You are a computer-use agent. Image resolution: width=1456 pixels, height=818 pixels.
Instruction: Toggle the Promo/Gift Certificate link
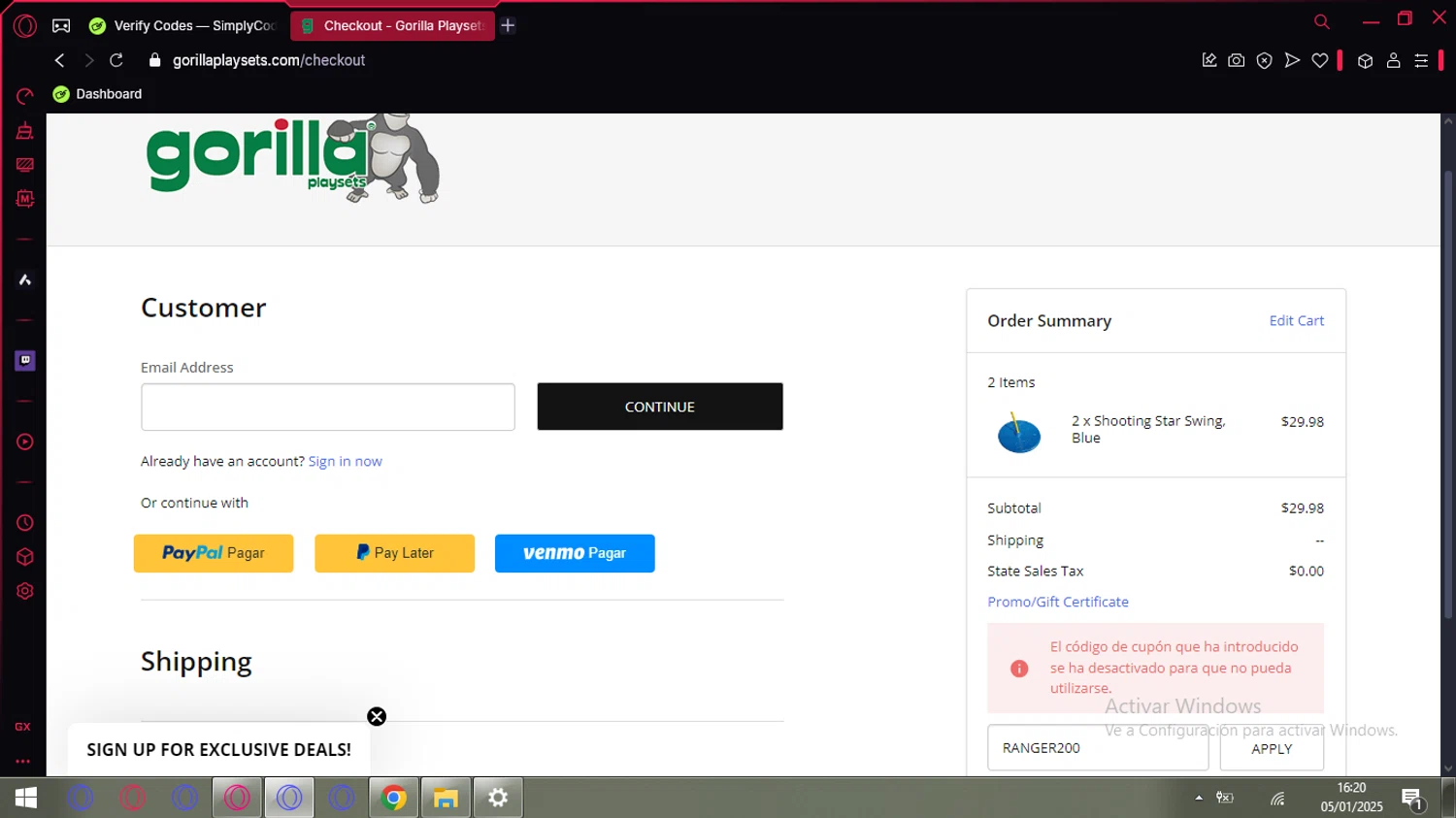1058,603
